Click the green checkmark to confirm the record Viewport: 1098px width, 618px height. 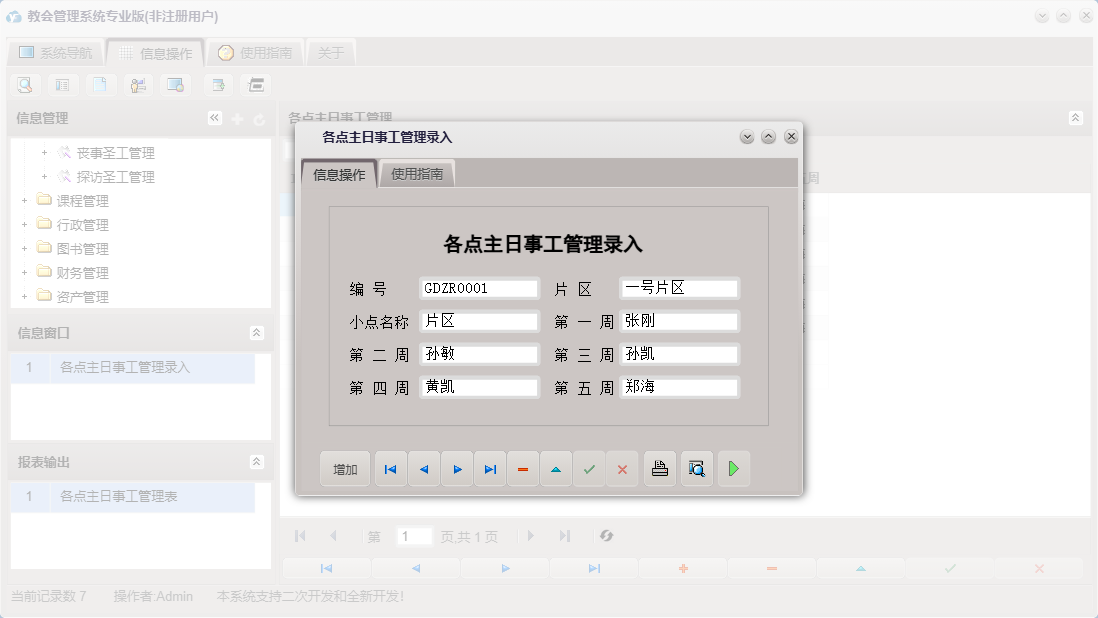click(x=589, y=468)
